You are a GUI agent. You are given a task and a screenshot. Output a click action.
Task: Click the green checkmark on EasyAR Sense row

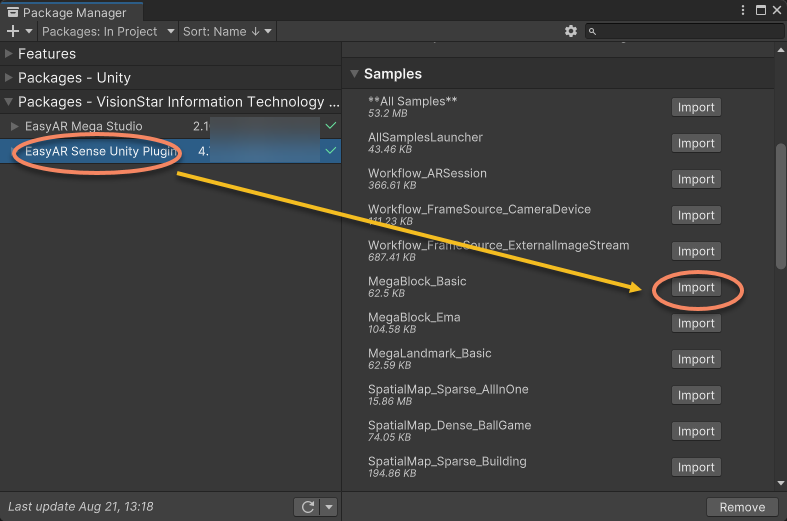click(x=330, y=151)
